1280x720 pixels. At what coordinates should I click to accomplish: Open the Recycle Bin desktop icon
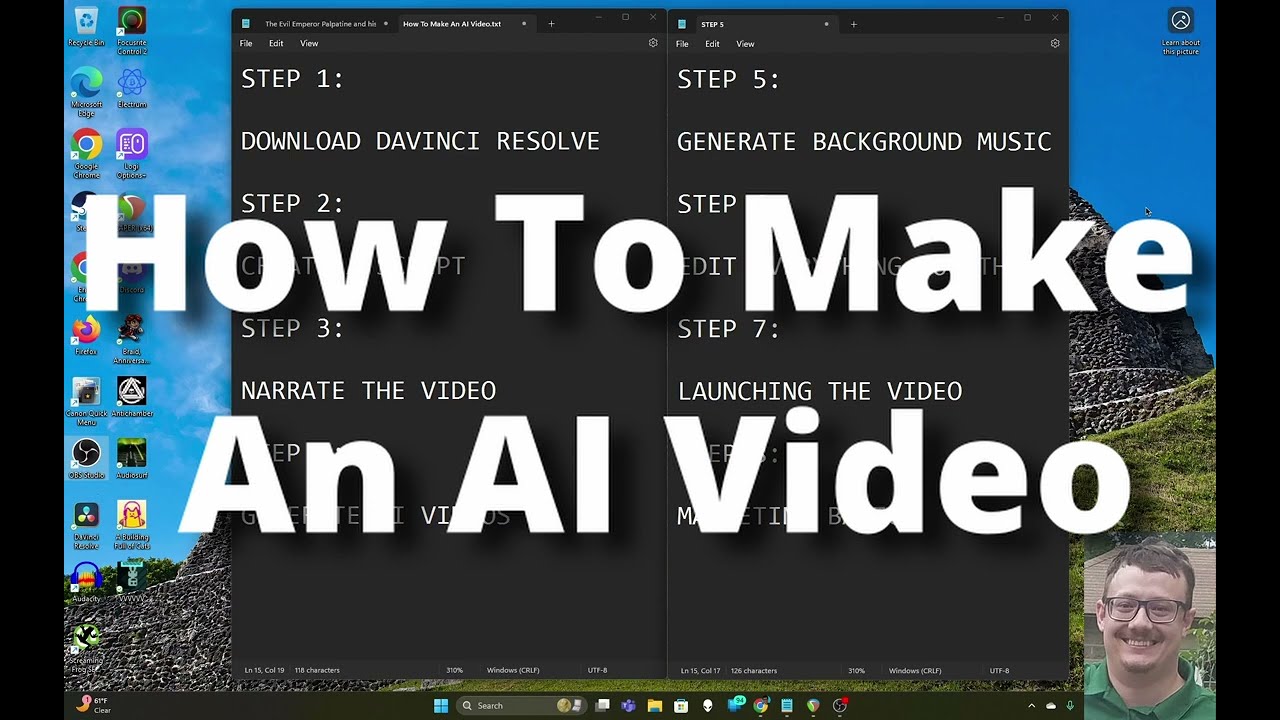point(86,27)
